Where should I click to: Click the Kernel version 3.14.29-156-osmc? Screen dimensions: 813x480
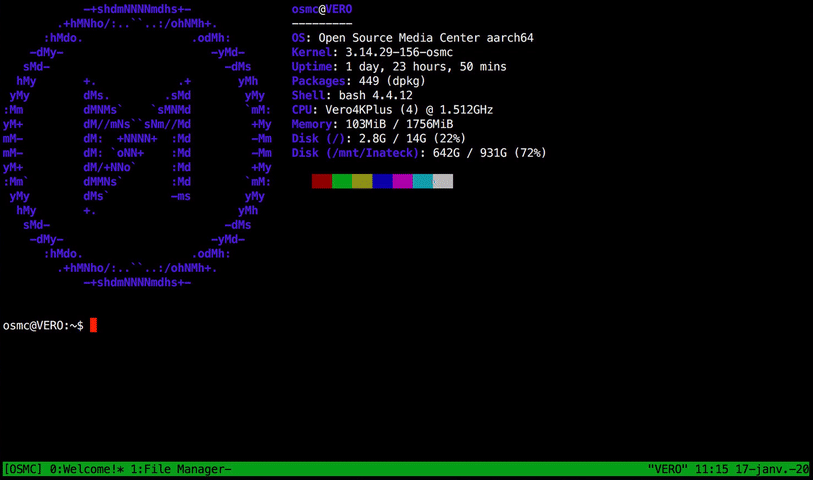point(399,52)
